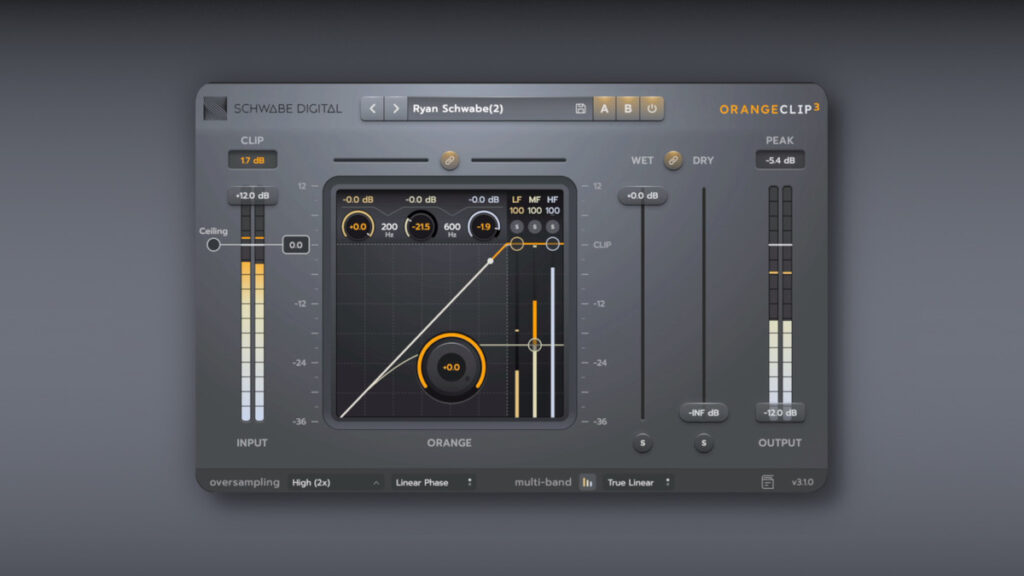The height and width of the screenshot is (576, 1024).
Task: Switch to preset slot B
Action: (627, 107)
